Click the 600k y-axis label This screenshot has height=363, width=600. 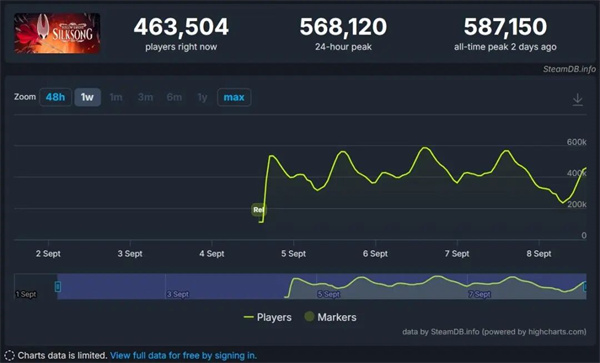click(576, 142)
